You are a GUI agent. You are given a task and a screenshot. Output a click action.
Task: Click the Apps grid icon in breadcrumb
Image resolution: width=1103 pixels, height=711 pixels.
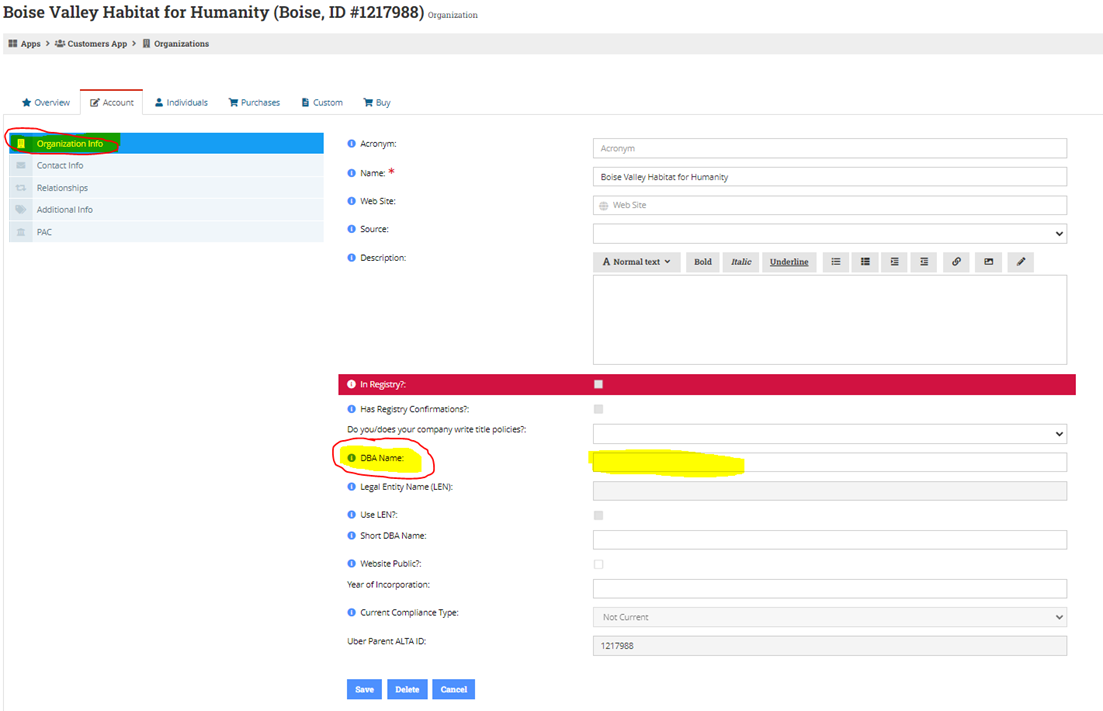[x=13, y=44]
